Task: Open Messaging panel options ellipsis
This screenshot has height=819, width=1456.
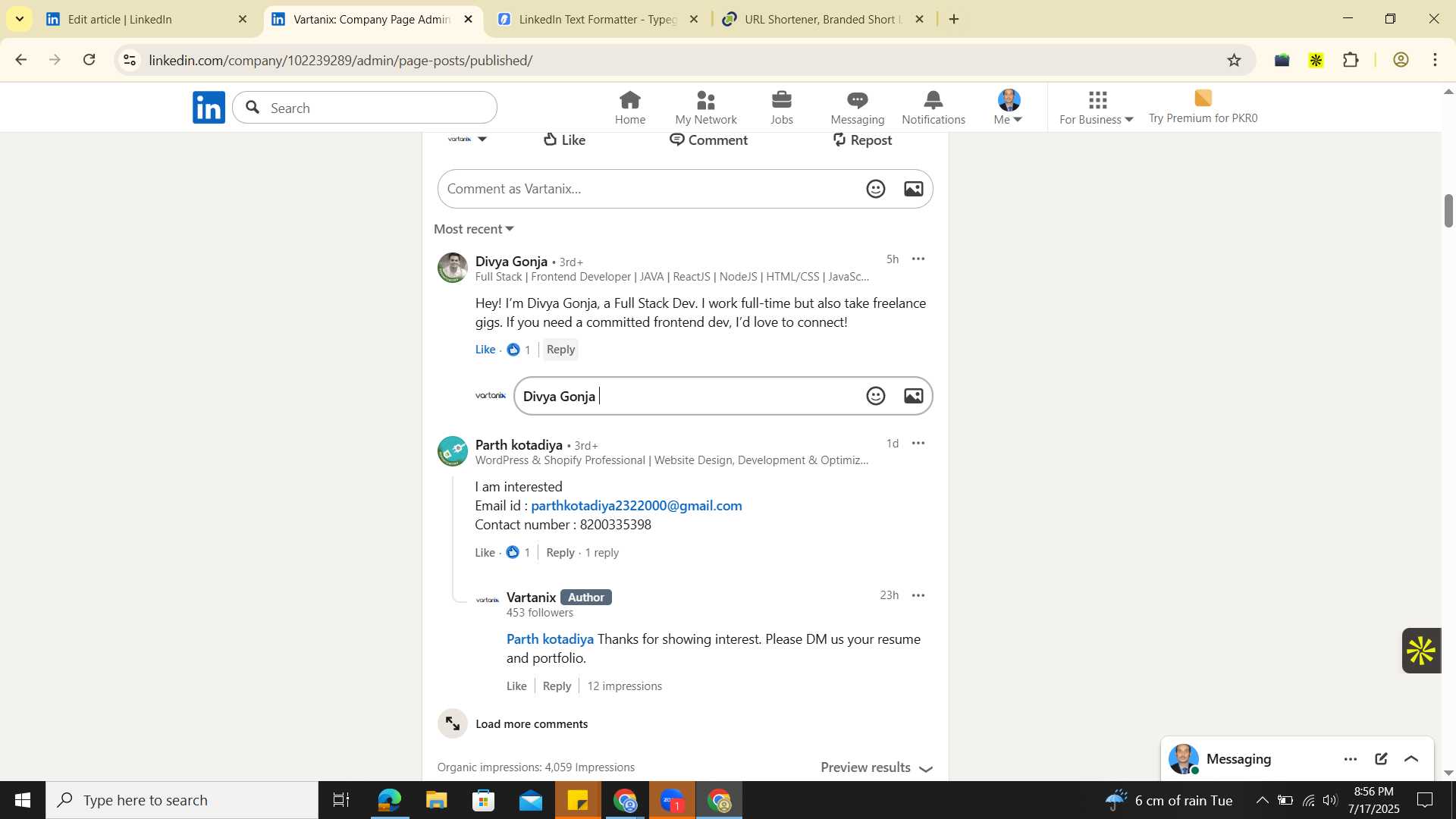Action: [x=1351, y=759]
